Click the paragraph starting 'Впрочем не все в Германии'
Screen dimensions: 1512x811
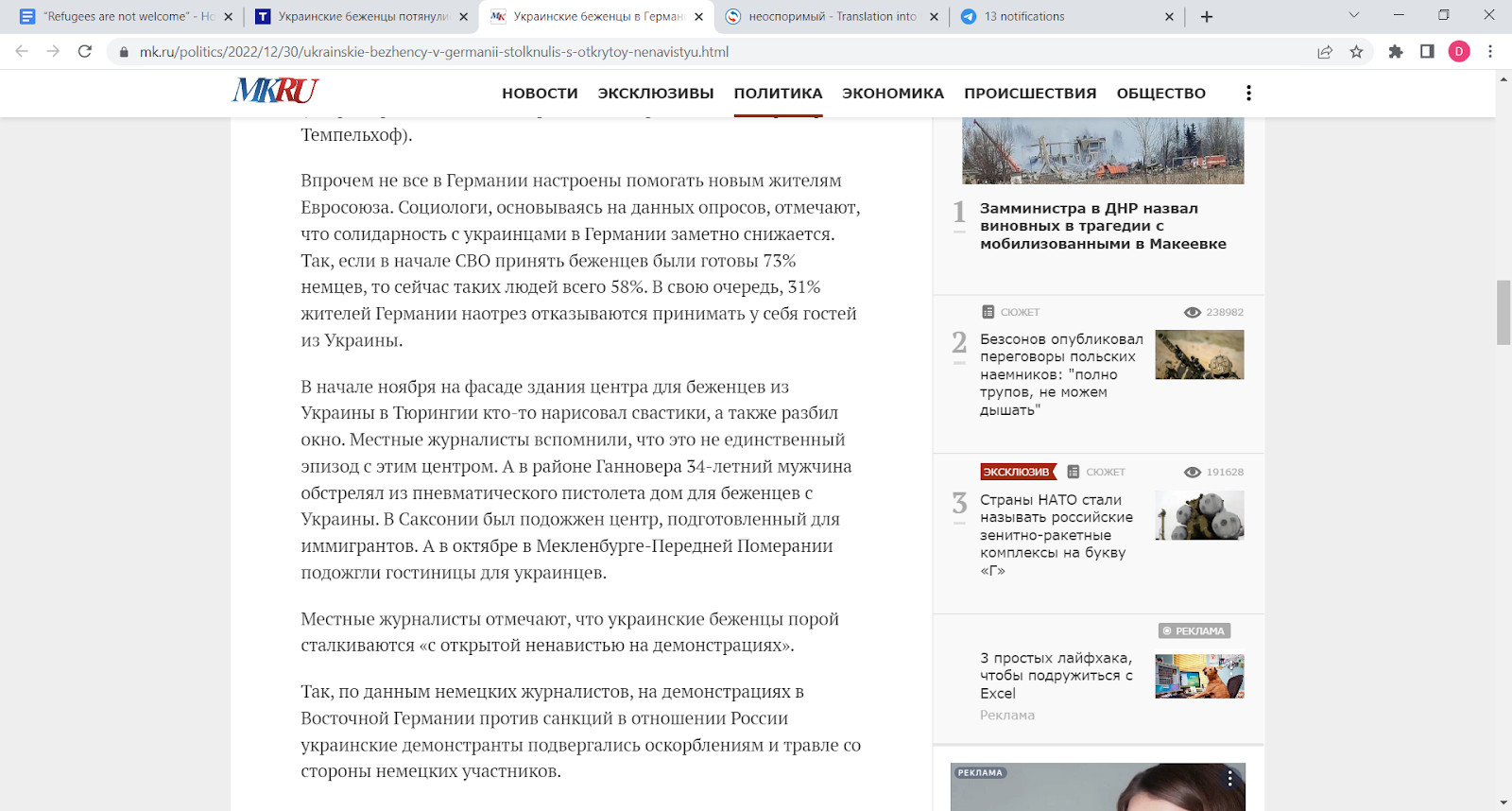point(580,260)
